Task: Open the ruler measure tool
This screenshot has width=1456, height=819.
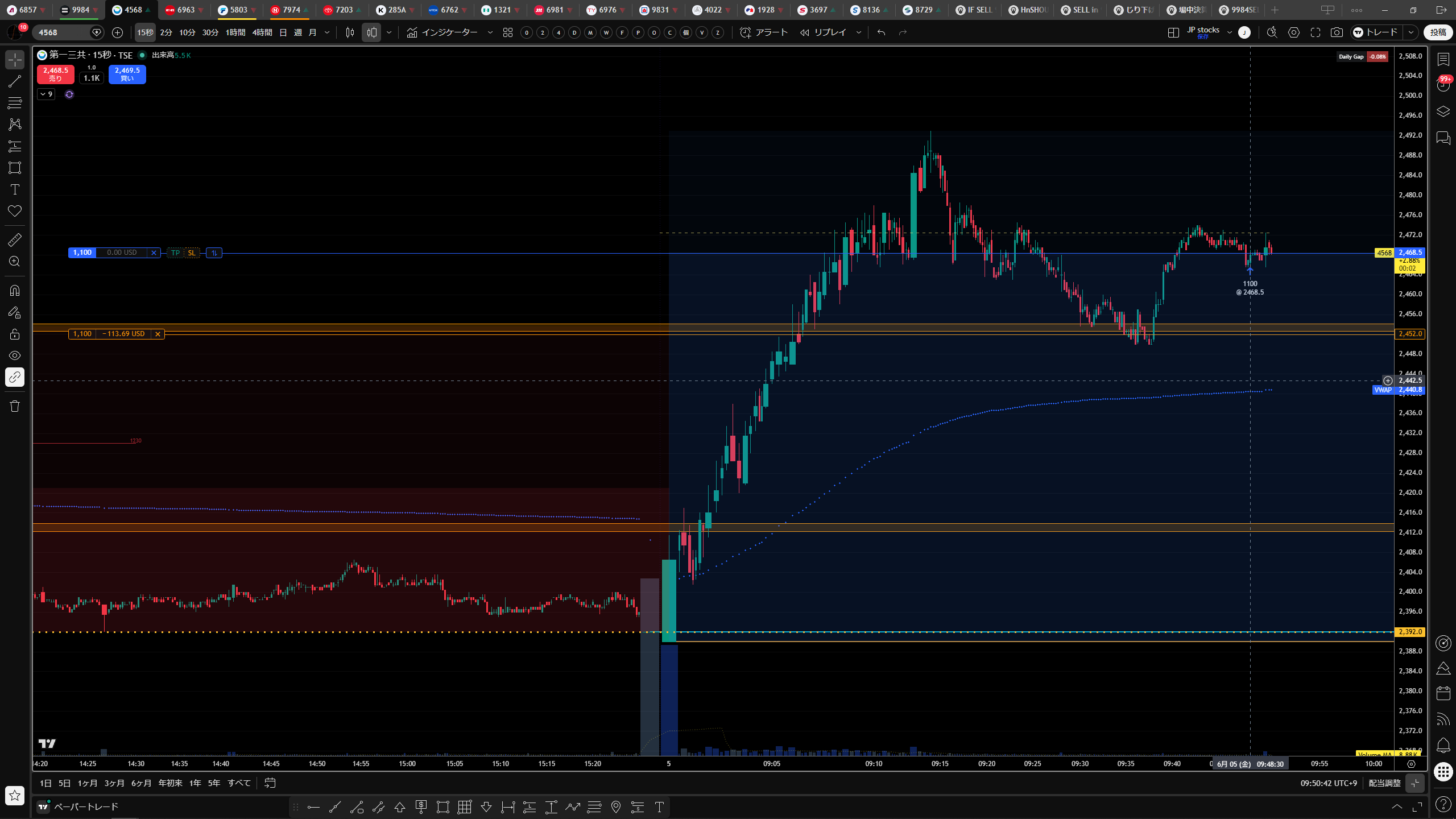Action: 15,240
